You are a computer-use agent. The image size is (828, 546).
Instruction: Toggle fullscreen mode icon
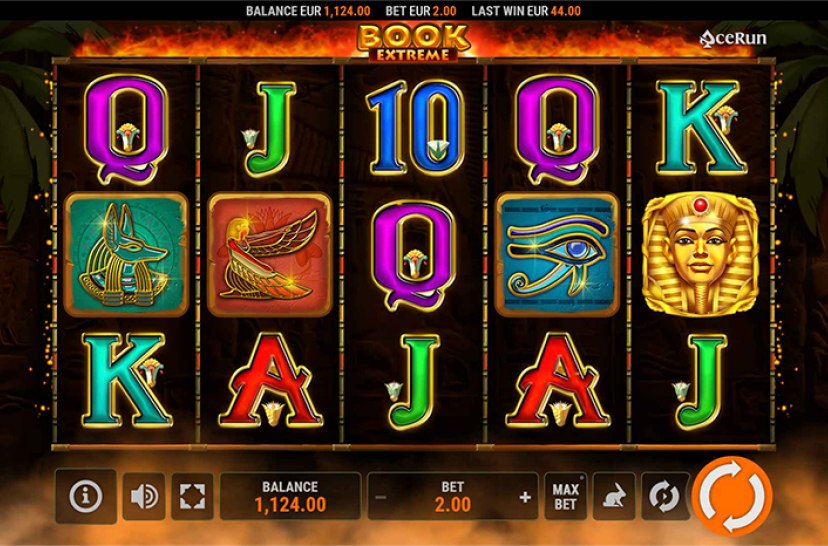coord(192,496)
